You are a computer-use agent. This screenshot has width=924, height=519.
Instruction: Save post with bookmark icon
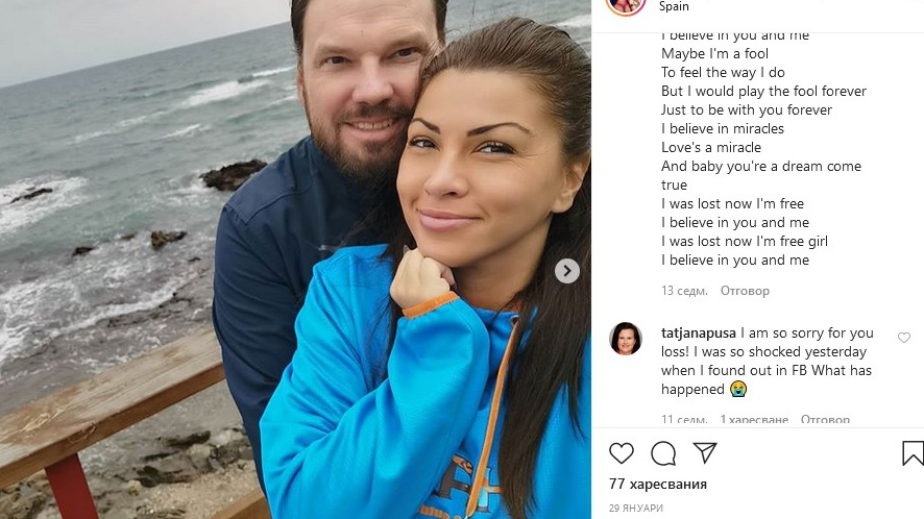coord(913,453)
